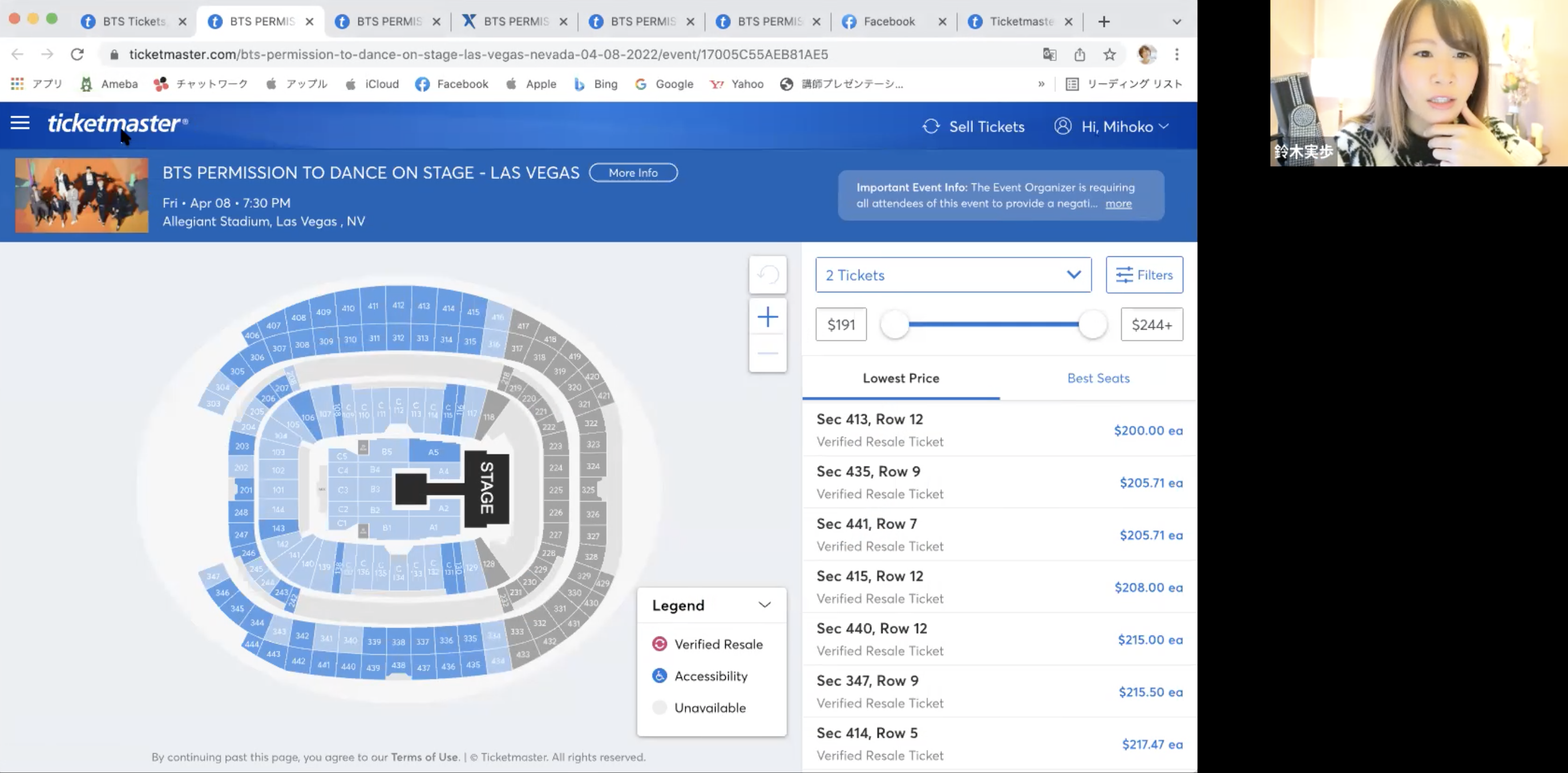1568x773 pixels.
Task: Open the Filters panel
Action: (1145, 275)
